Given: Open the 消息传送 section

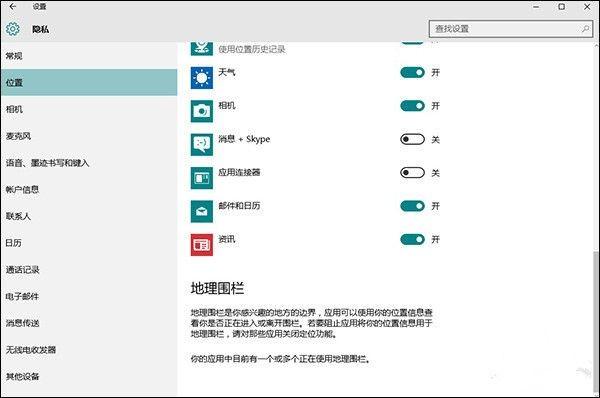Looking at the screenshot, I should point(89,323).
